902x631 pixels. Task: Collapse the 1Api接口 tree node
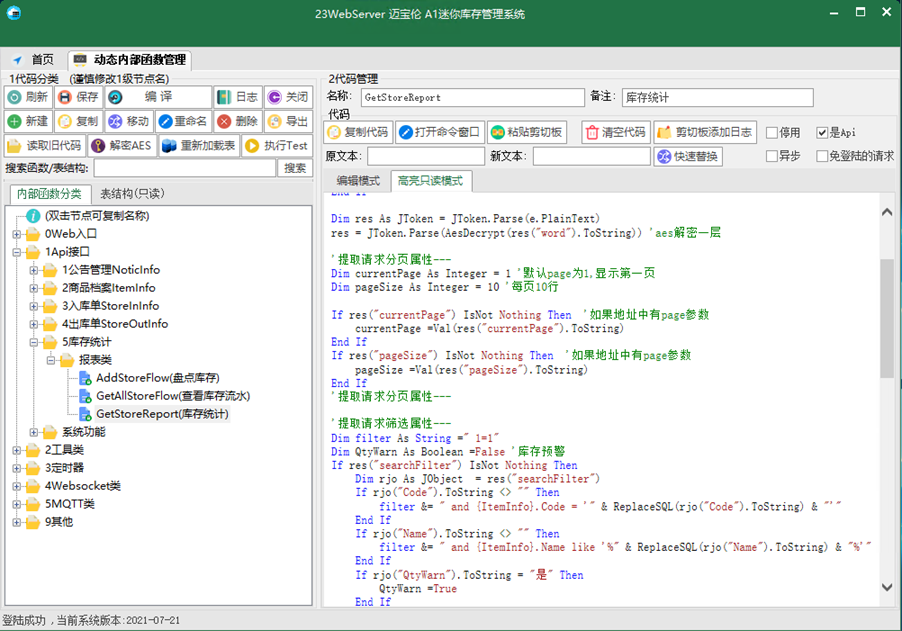click(17, 252)
